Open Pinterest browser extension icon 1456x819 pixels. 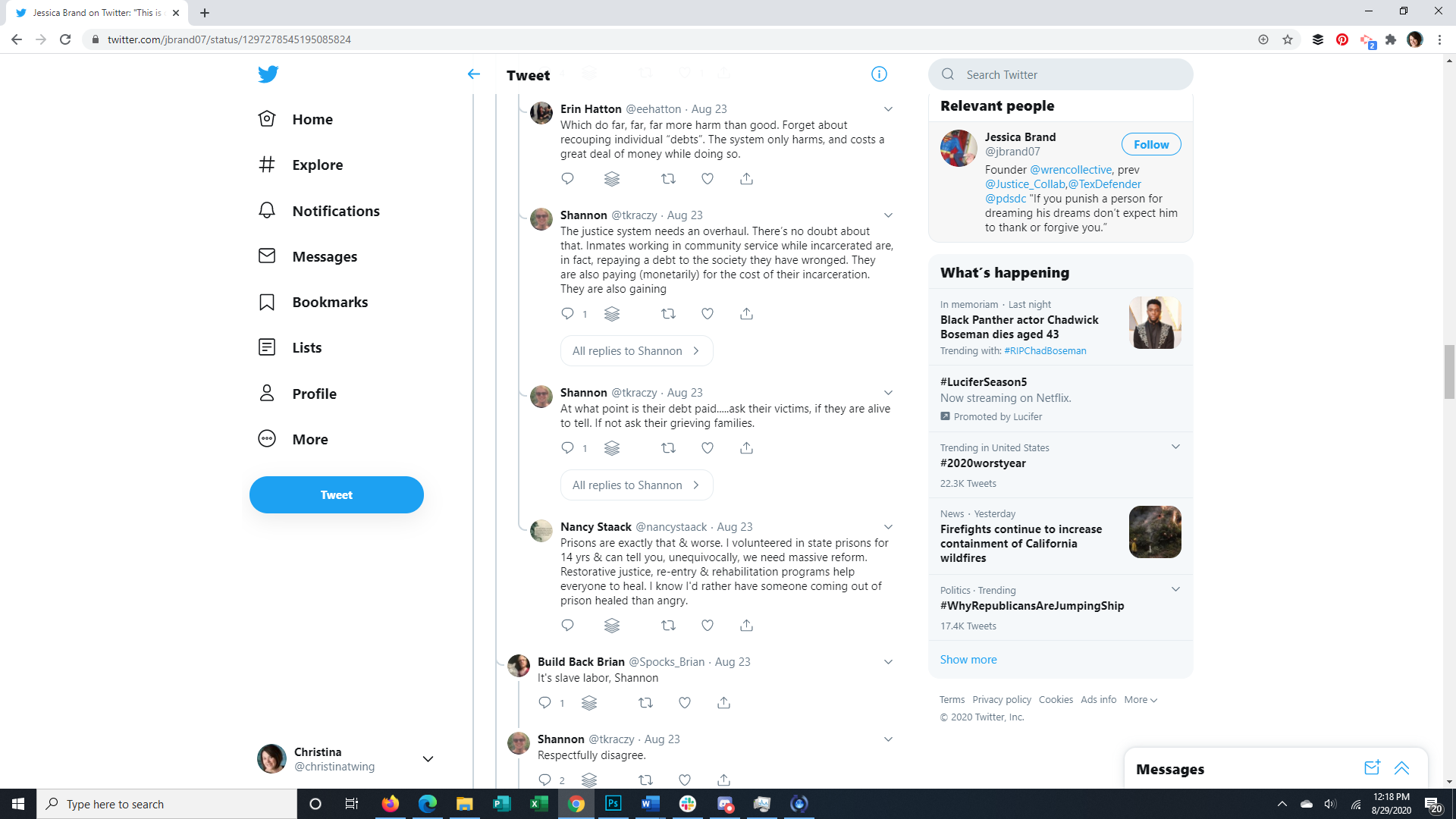click(1342, 39)
